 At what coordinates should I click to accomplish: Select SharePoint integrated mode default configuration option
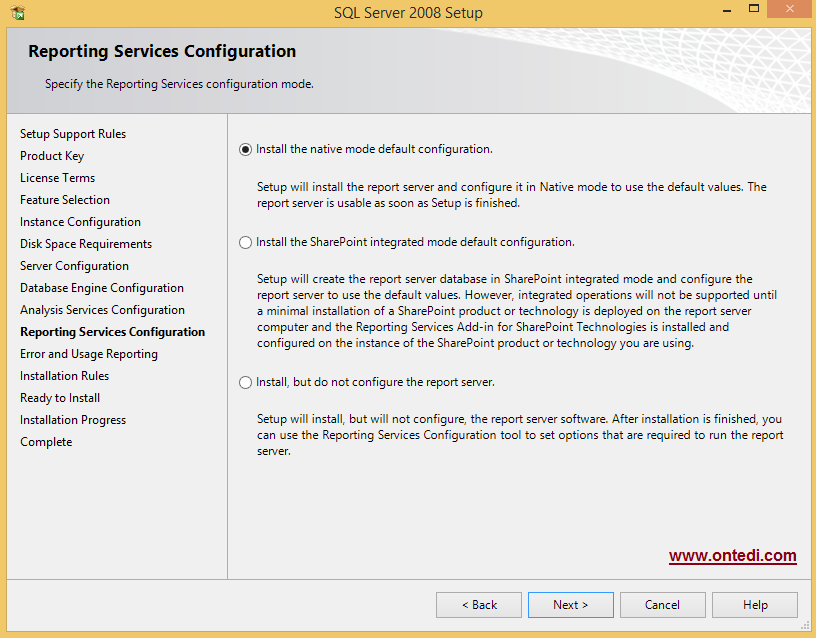coord(245,243)
